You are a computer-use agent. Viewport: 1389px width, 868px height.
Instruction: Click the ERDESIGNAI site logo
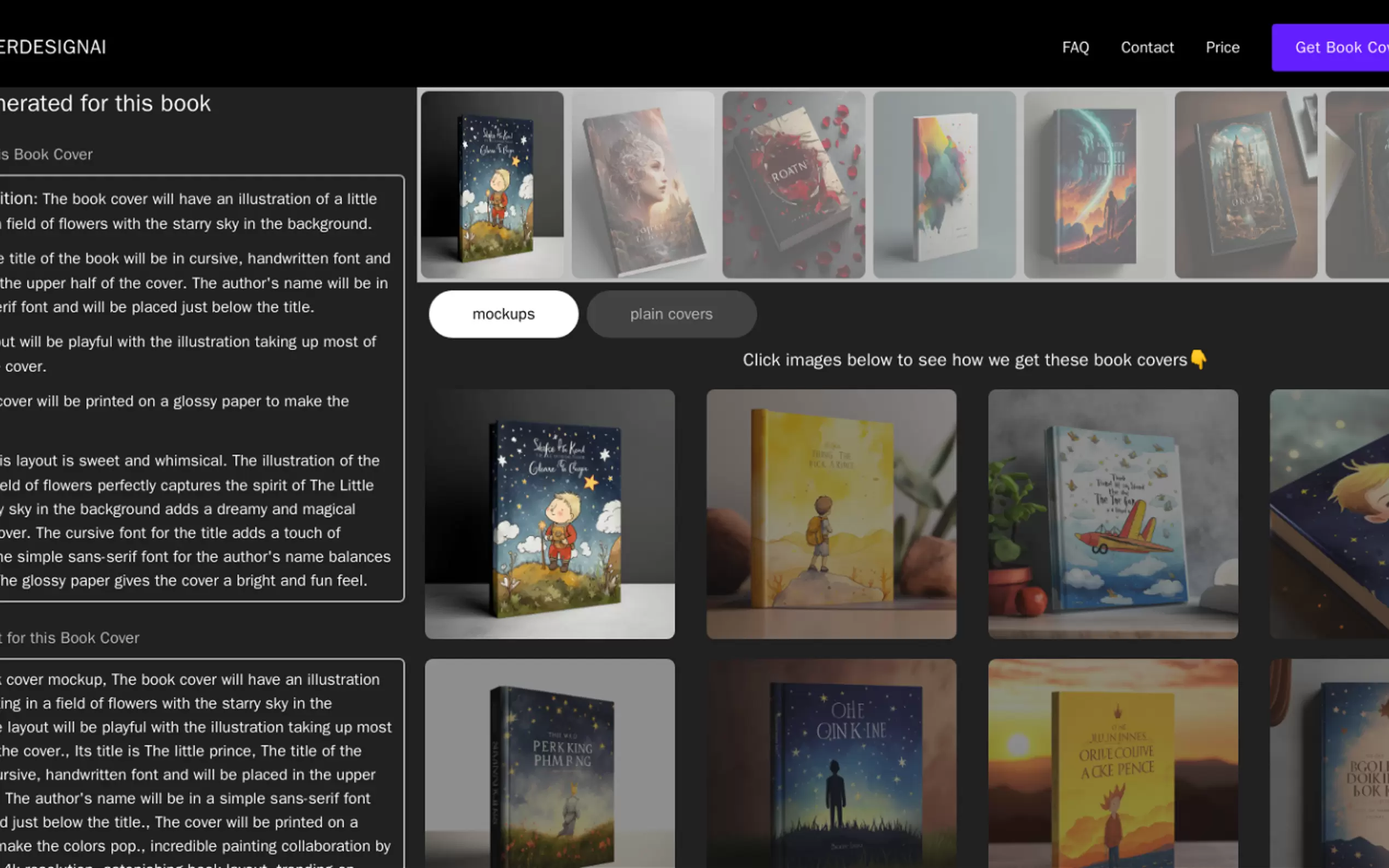54,47
